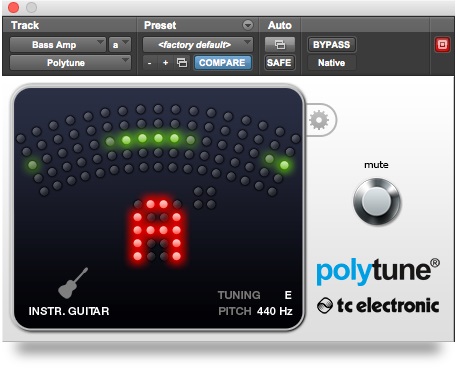Select previous preset with minus button
Image resolution: width=458 pixels, height=371 pixels.
pos(150,63)
